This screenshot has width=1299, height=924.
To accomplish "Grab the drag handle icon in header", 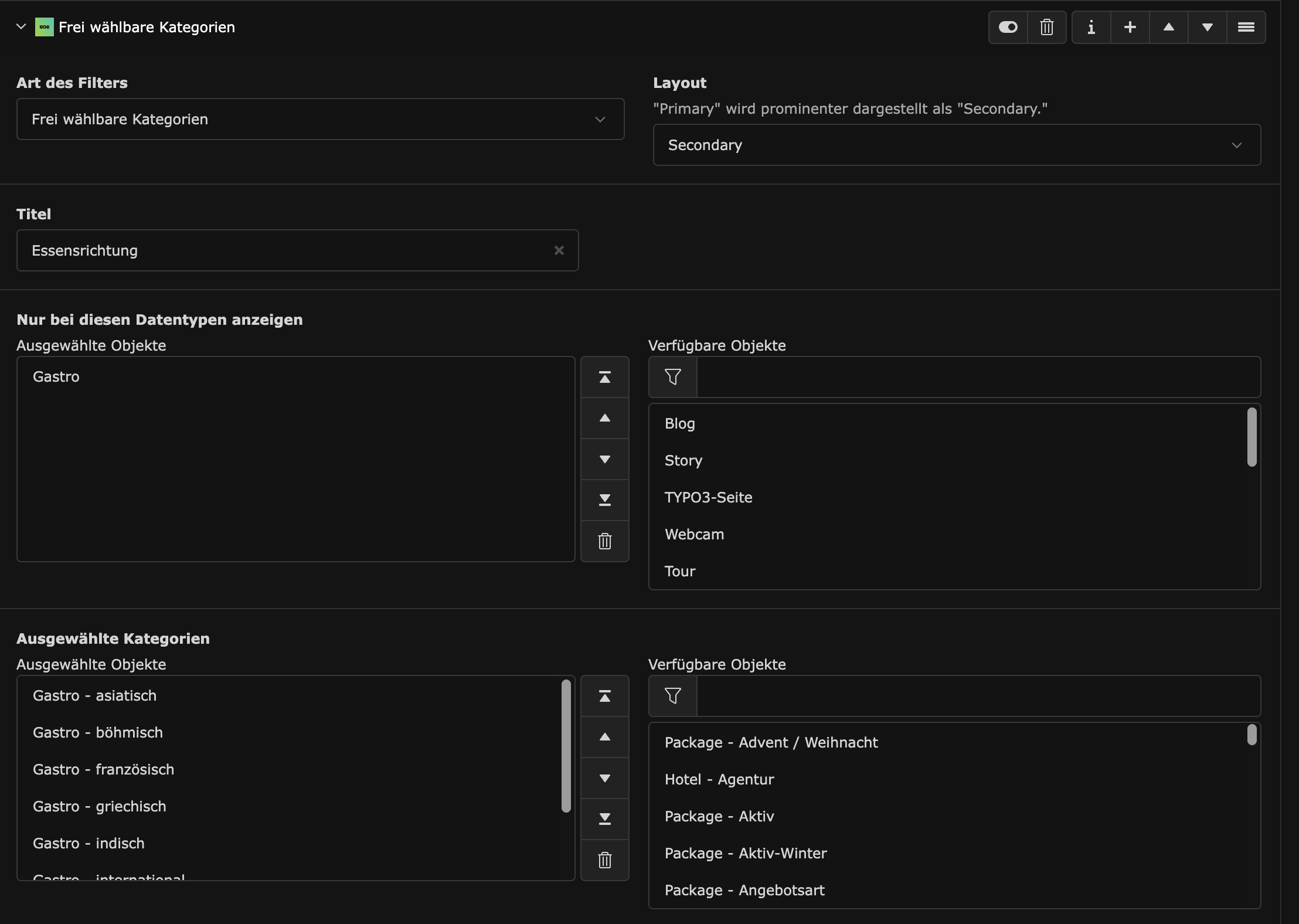I will pyautogui.click(x=1246, y=27).
